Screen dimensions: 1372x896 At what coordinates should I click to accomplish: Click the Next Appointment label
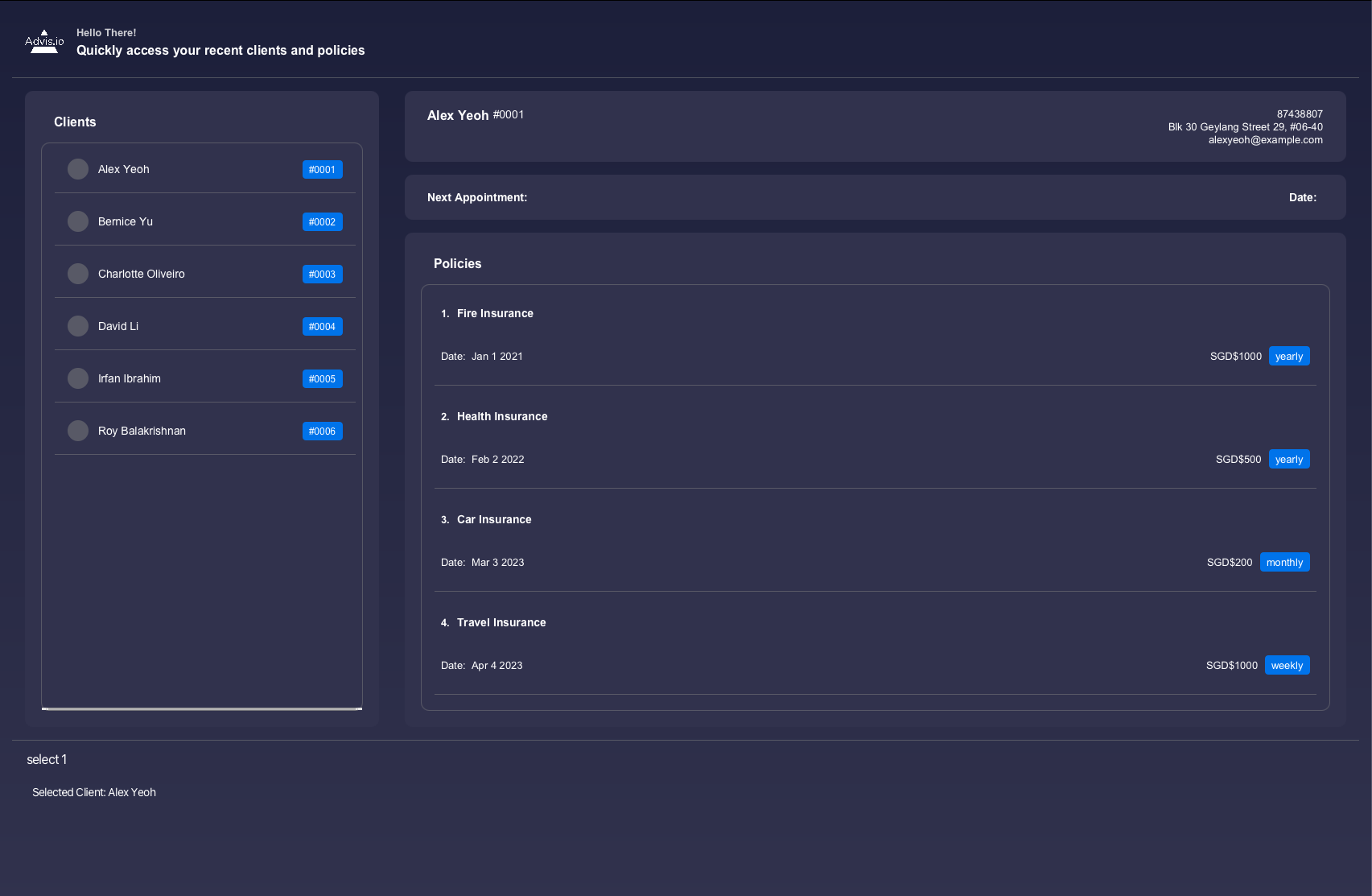point(477,197)
